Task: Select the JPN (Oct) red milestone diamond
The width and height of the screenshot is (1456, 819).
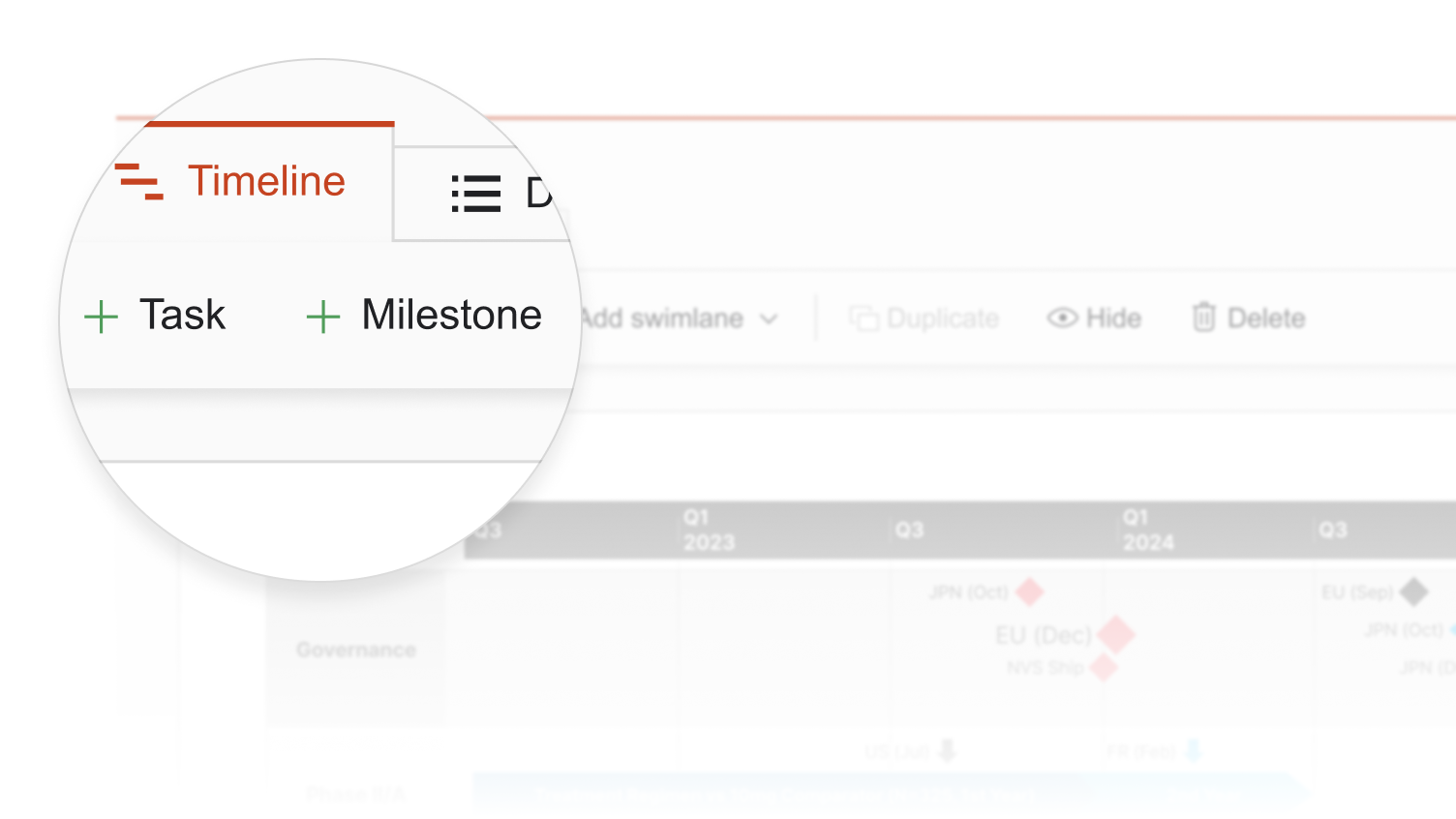Action: 1030,591
